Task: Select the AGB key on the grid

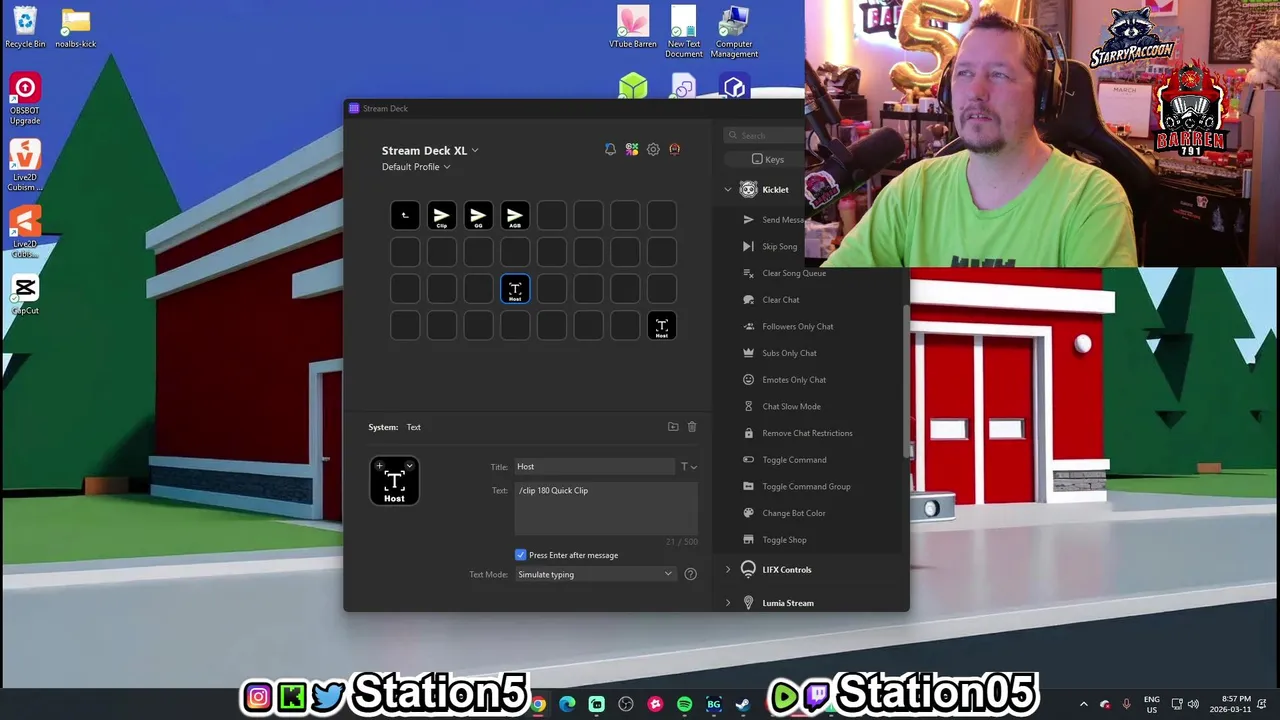Action: pyautogui.click(x=515, y=215)
